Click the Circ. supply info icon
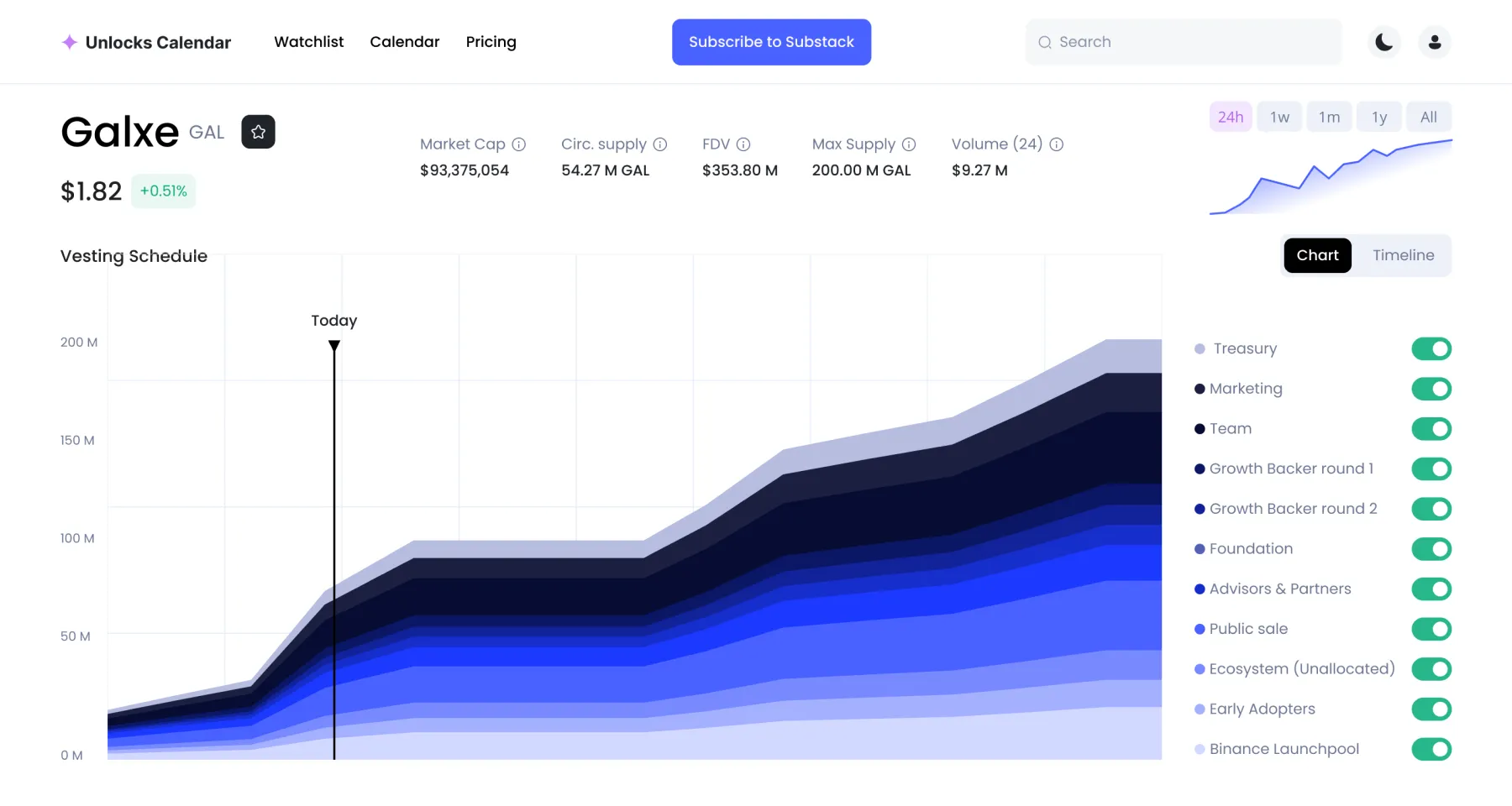The image size is (1512, 806). tap(660, 144)
